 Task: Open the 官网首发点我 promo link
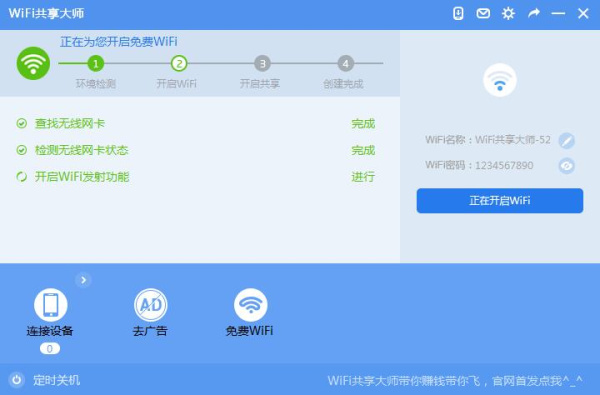[x=455, y=380]
